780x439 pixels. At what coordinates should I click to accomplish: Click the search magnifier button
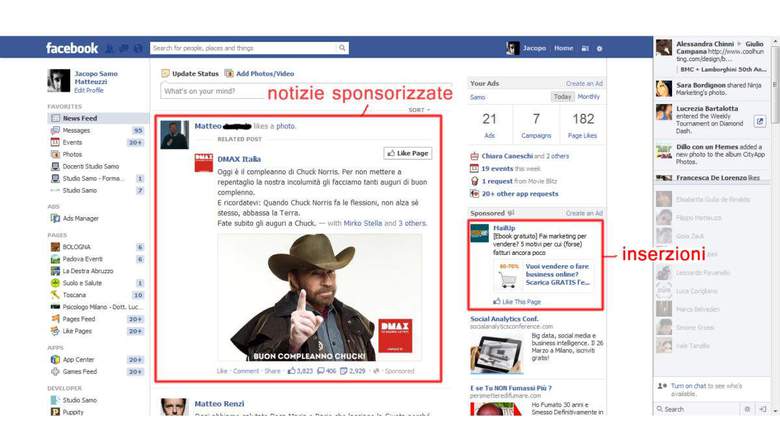pyautogui.click(x=342, y=48)
